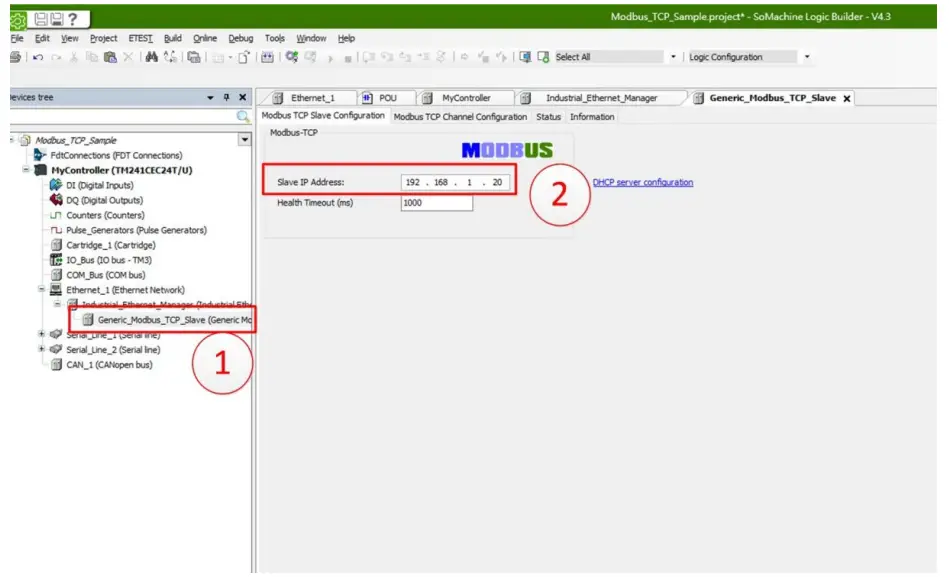The image size is (949, 577).
Task: Open the Online menu
Action: 205,38
